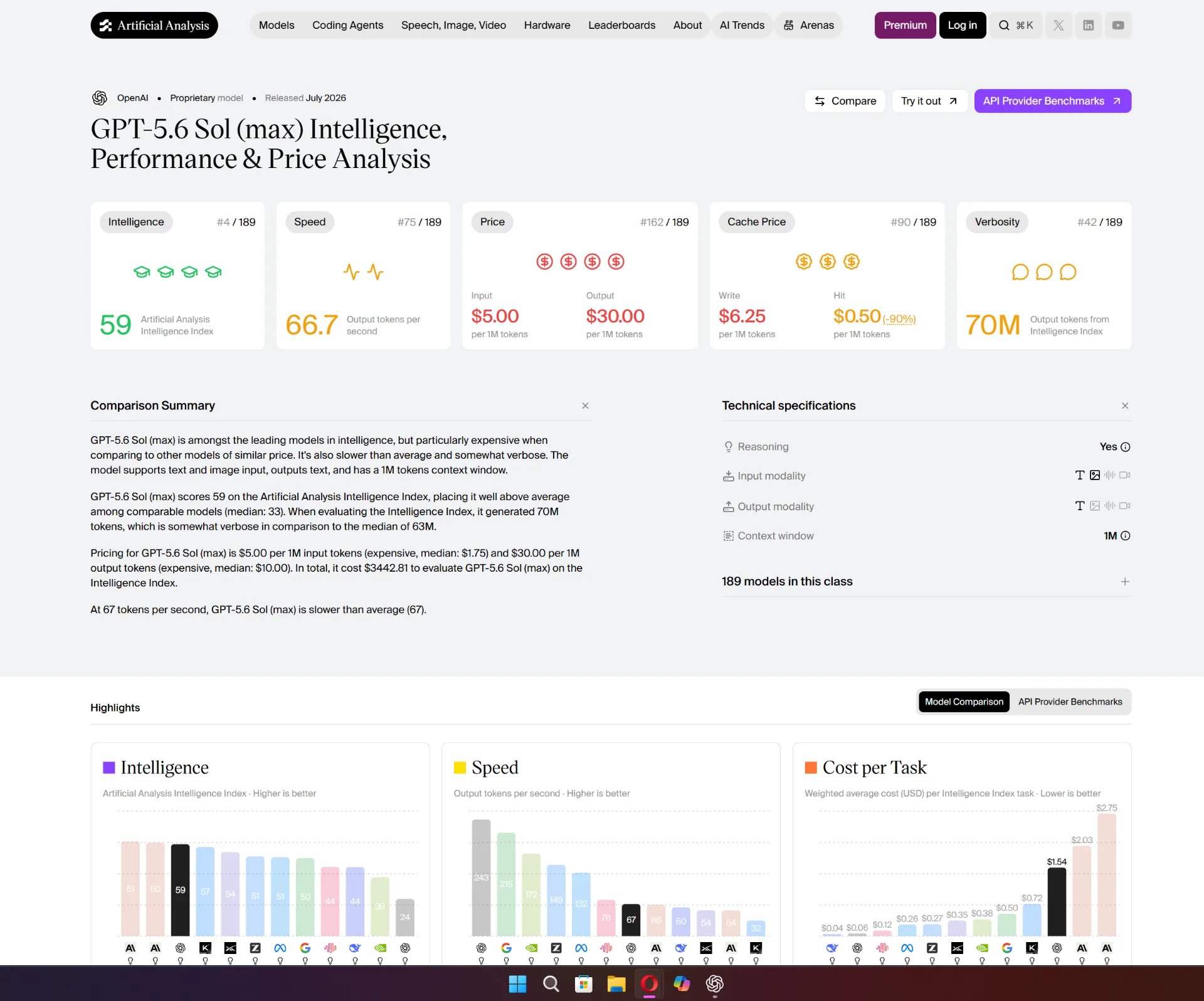The image size is (1204, 1001).
Task: Click the image icon in the Output modality row
Action: [x=1095, y=506]
